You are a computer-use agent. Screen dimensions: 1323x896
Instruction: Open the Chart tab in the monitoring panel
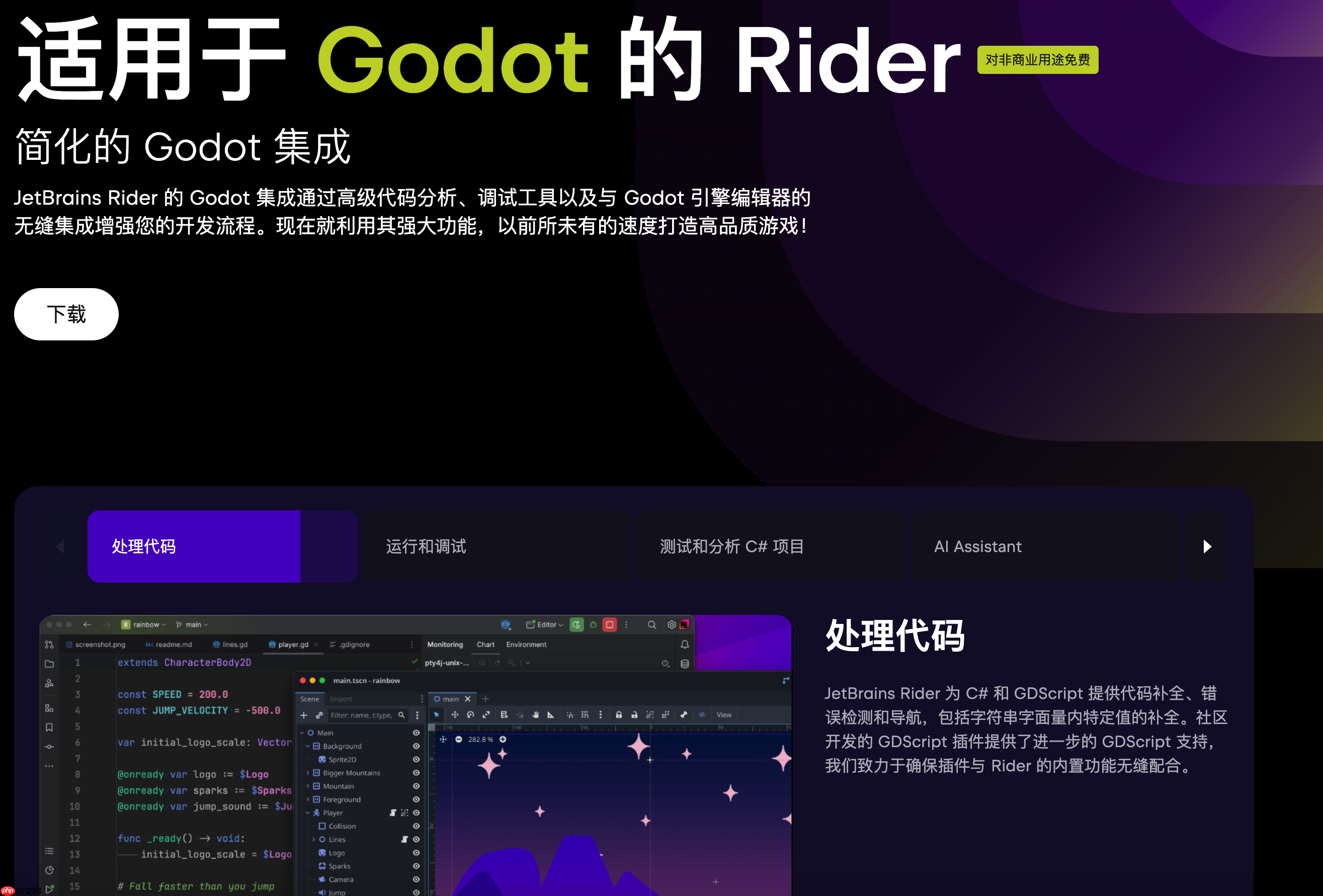pos(485,645)
